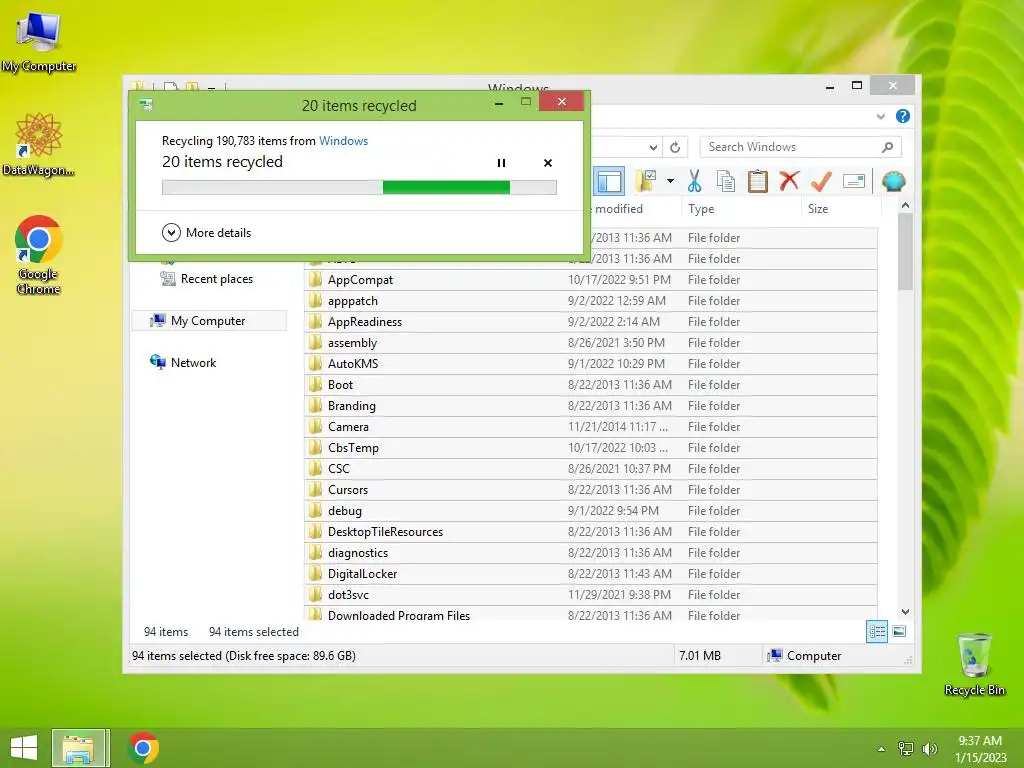
Task: Paste using the clipboard icon
Action: pos(758,181)
